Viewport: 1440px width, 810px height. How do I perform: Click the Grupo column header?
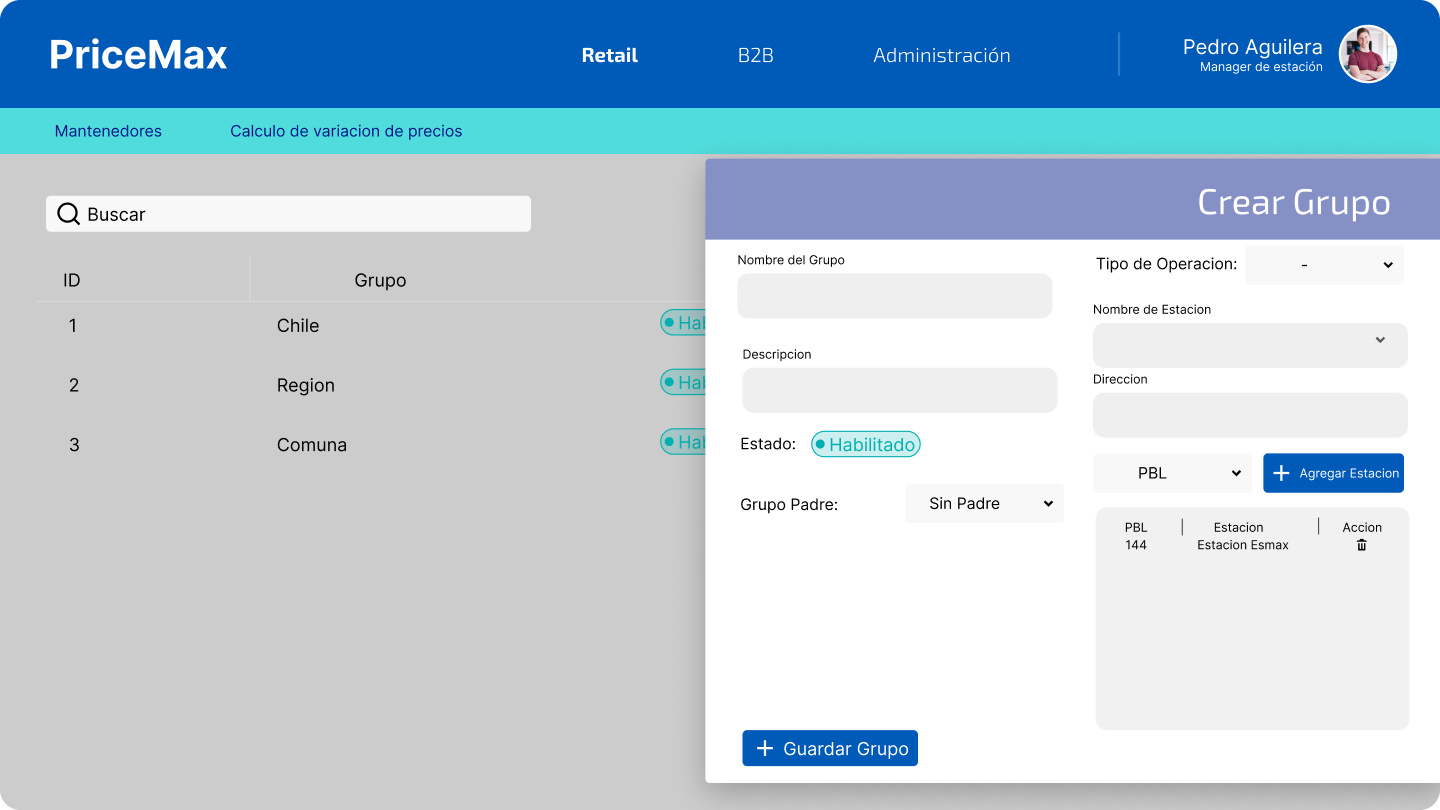[x=380, y=280]
